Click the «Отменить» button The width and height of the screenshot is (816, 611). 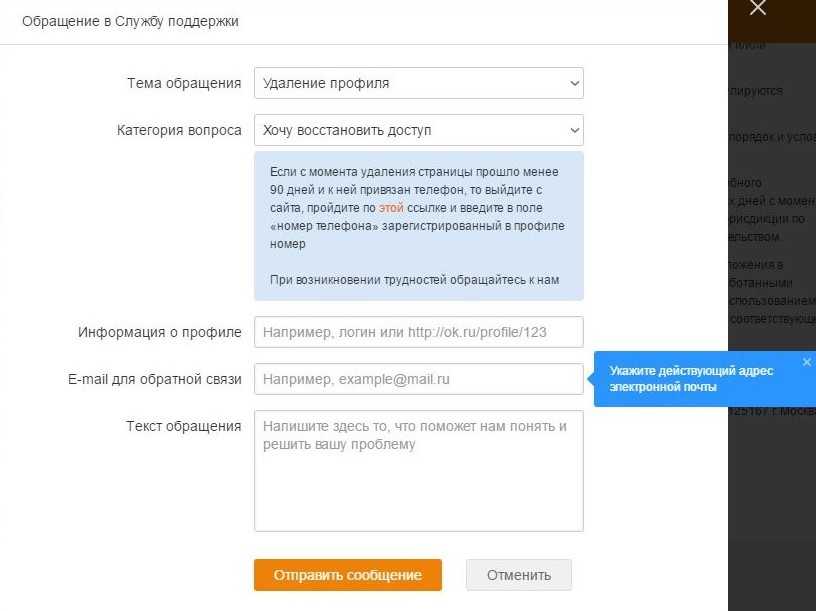(x=518, y=575)
